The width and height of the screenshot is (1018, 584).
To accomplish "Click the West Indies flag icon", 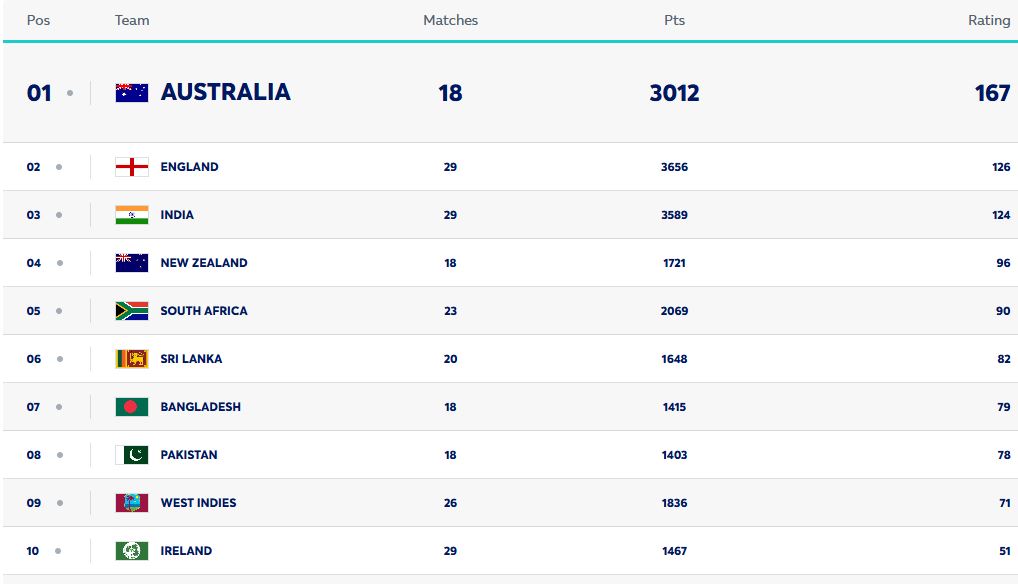I will 132,503.
